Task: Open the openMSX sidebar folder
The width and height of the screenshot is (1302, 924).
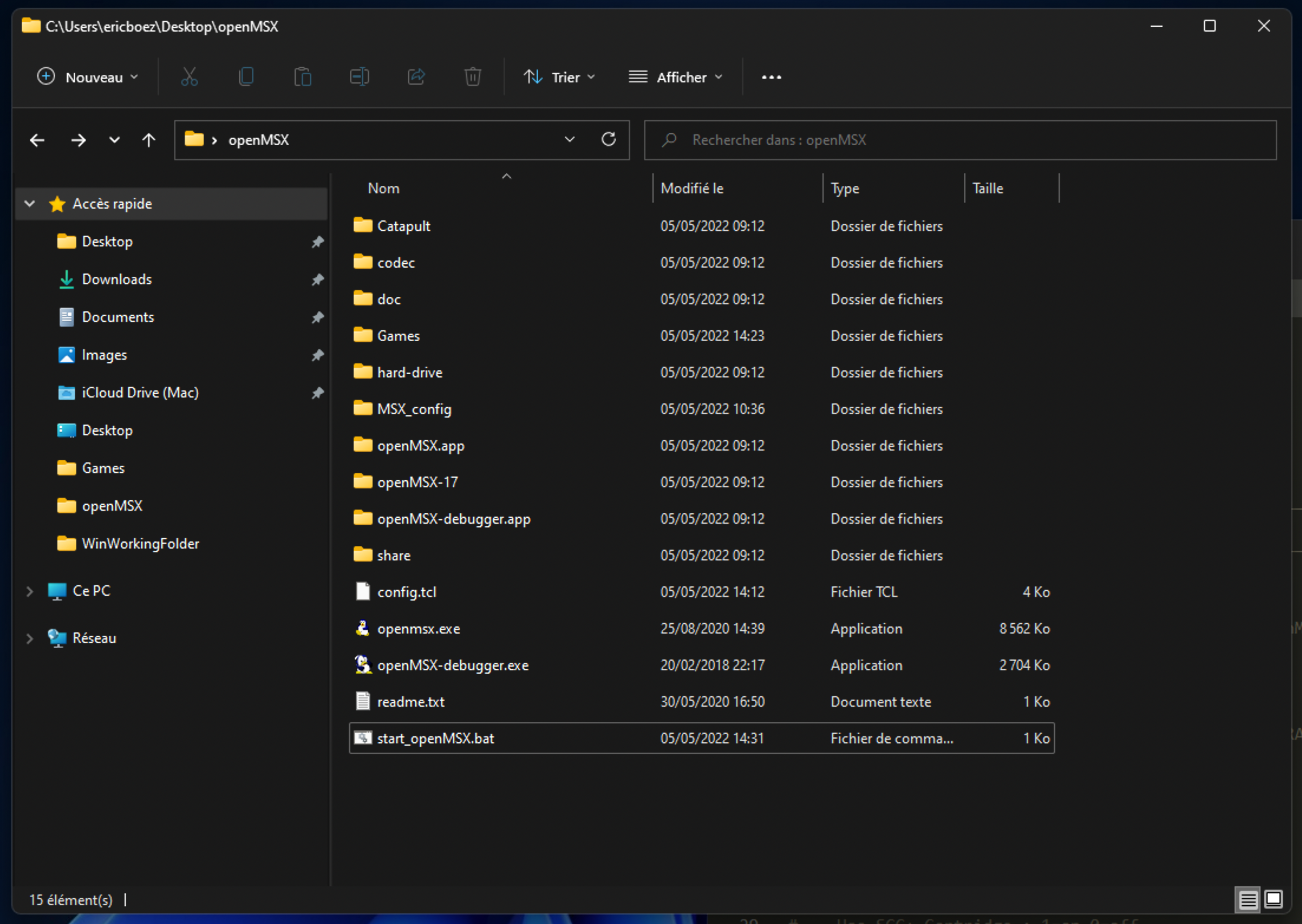Action: pyautogui.click(x=112, y=506)
